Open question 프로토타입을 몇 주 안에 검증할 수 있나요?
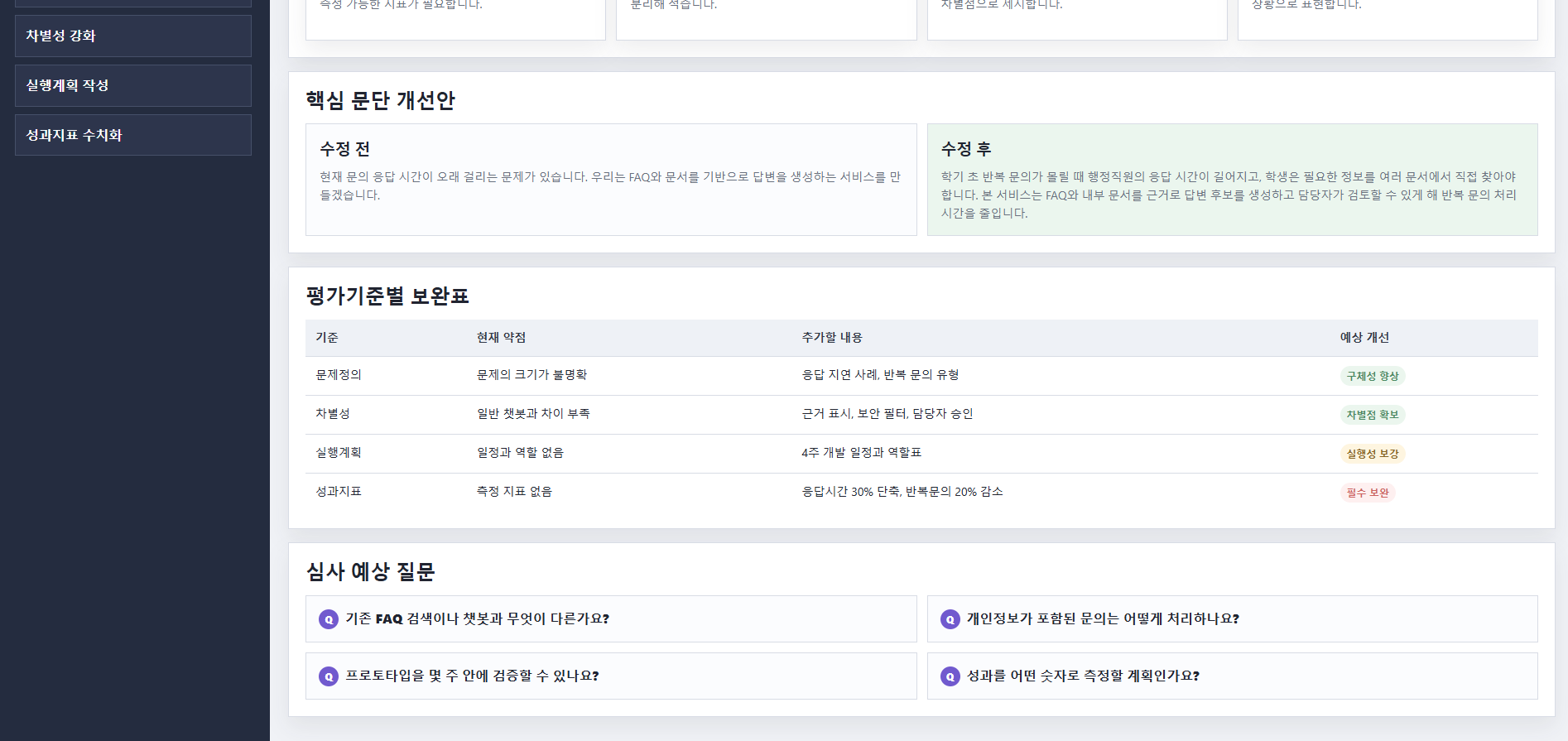This screenshot has width=1568, height=741. [611, 676]
